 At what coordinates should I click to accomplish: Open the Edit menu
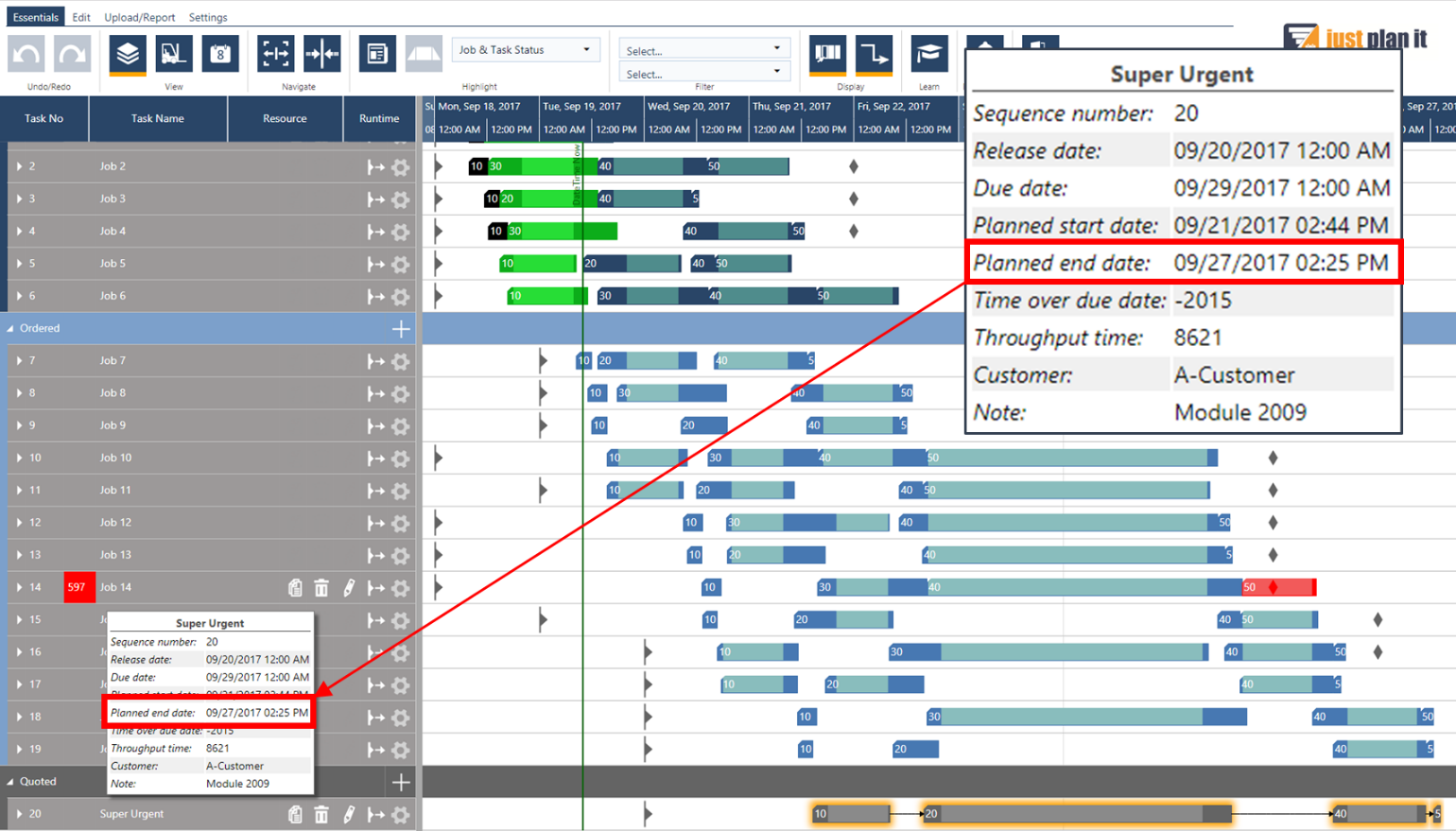click(x=80, y=16)
